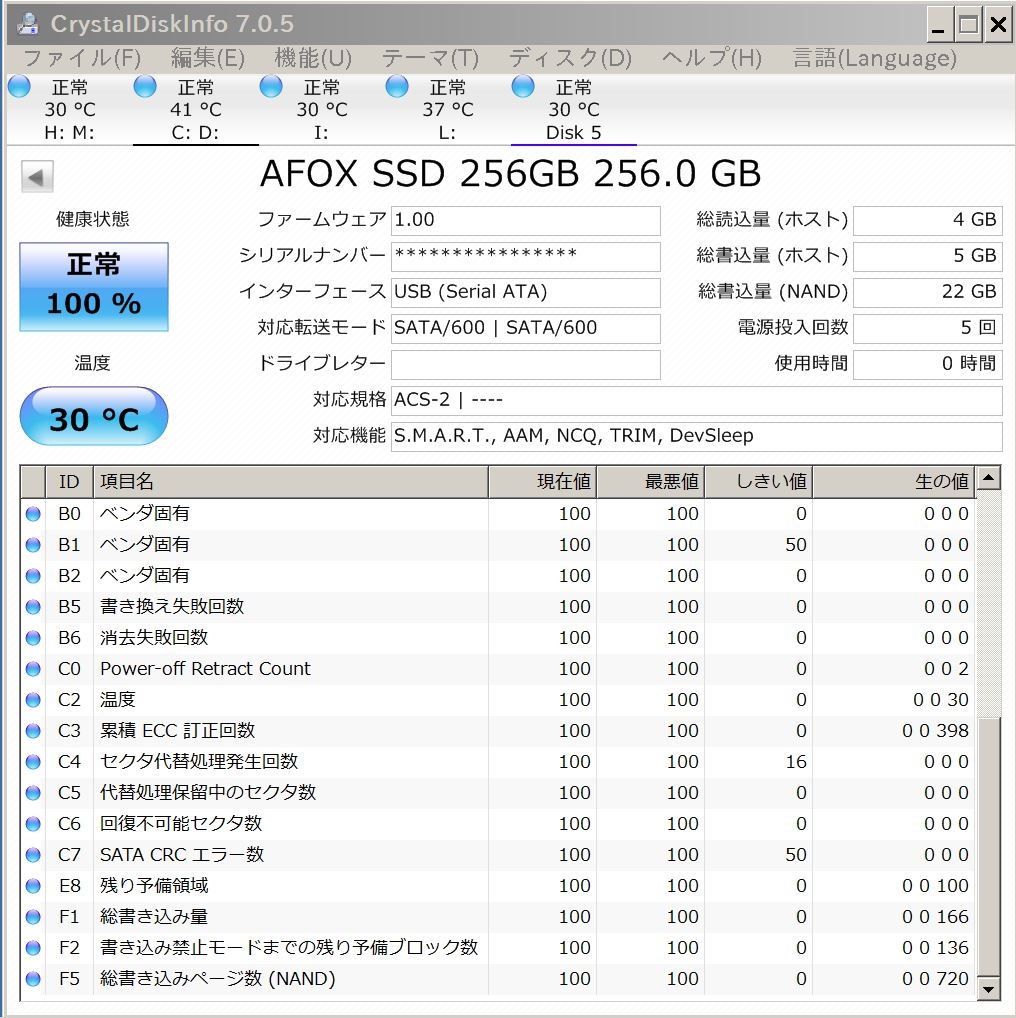The image size is (1016, 1018).
Task: Click the firmware field showing 1.00
Action: click(x=526, y=221)
